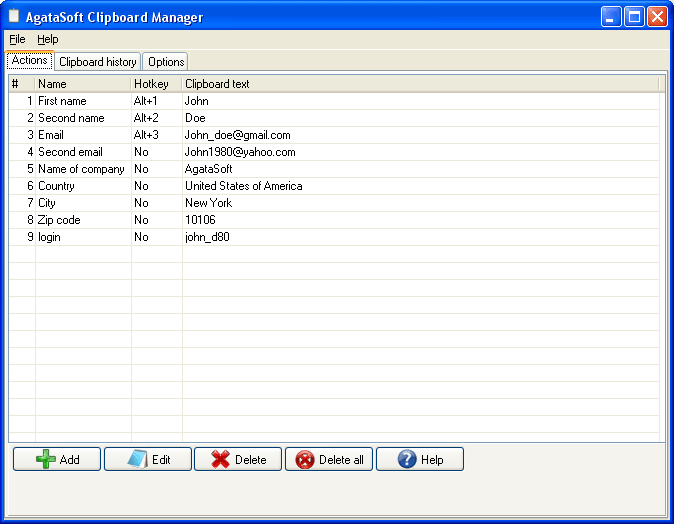Sort by the Hotkey column header
The image size is (674, 524).
pos(156,84)
